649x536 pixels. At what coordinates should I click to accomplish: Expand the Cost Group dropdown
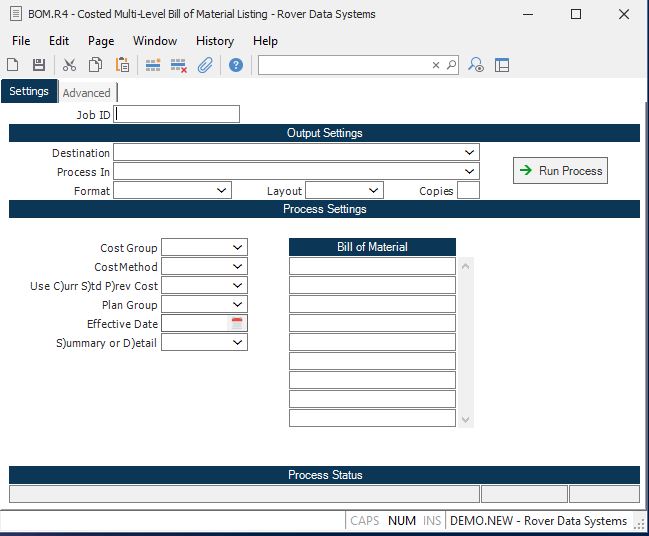[x=238, y=247]
